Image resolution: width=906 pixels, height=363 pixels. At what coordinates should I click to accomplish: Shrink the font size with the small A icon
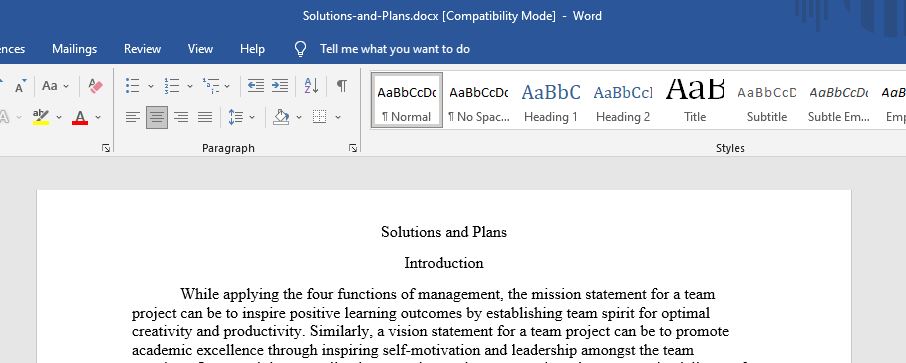pos(20,86)
